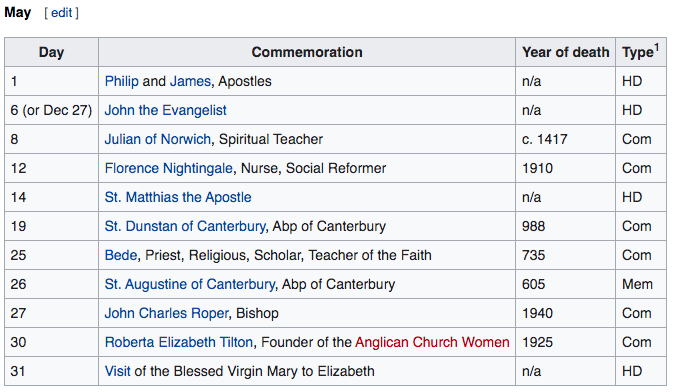Click the c. 1417 year cell
677x392 pixels.
[566, 139]
